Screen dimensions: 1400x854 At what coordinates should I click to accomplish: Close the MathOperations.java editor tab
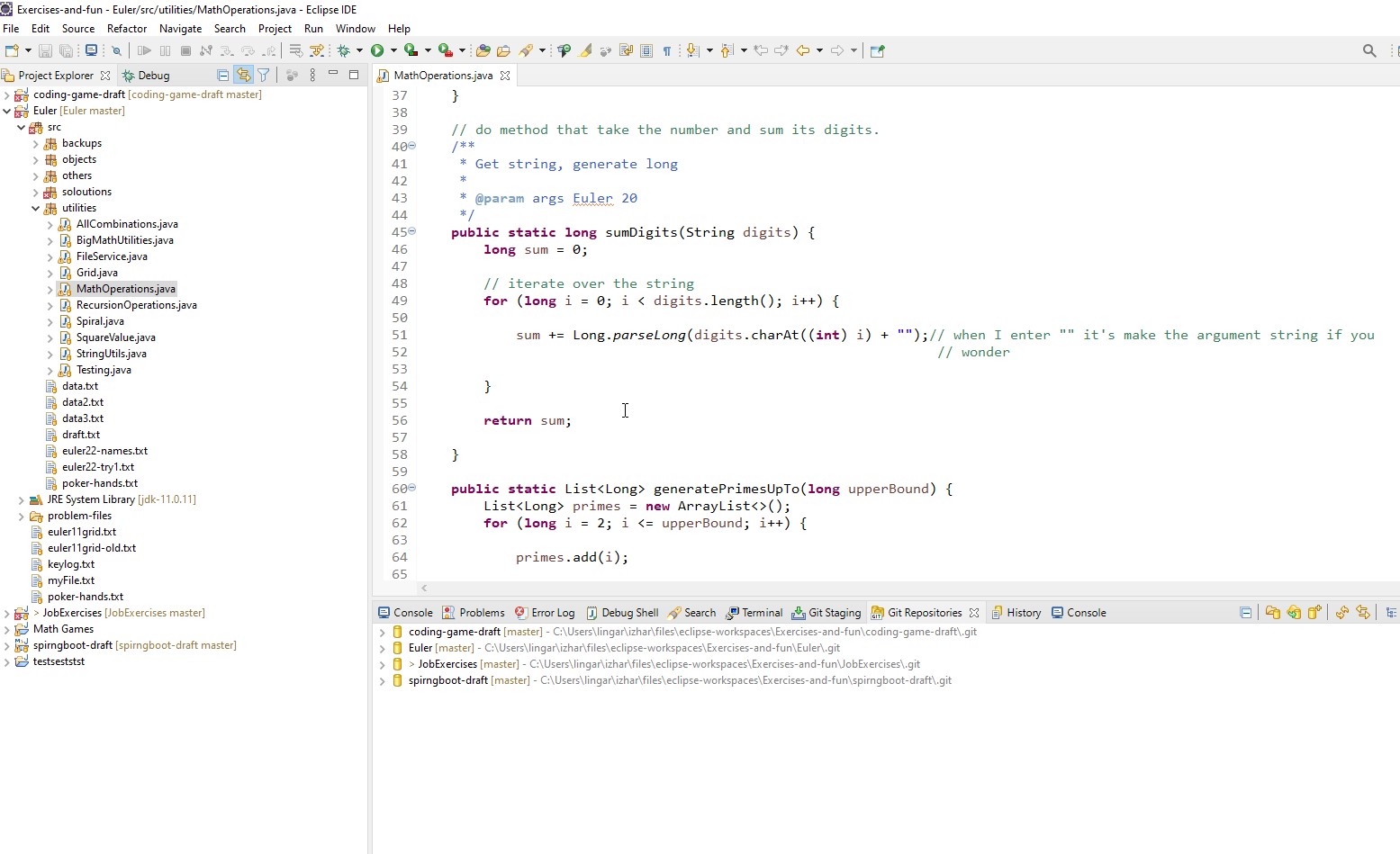click(x=505, y=76)
